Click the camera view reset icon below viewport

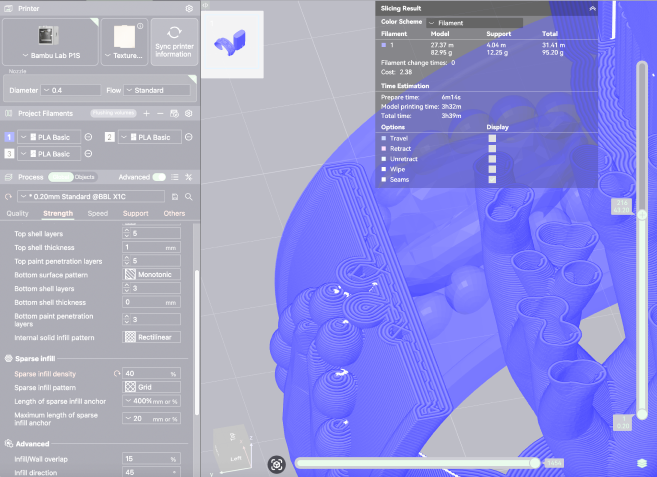[x=277, y=463]
